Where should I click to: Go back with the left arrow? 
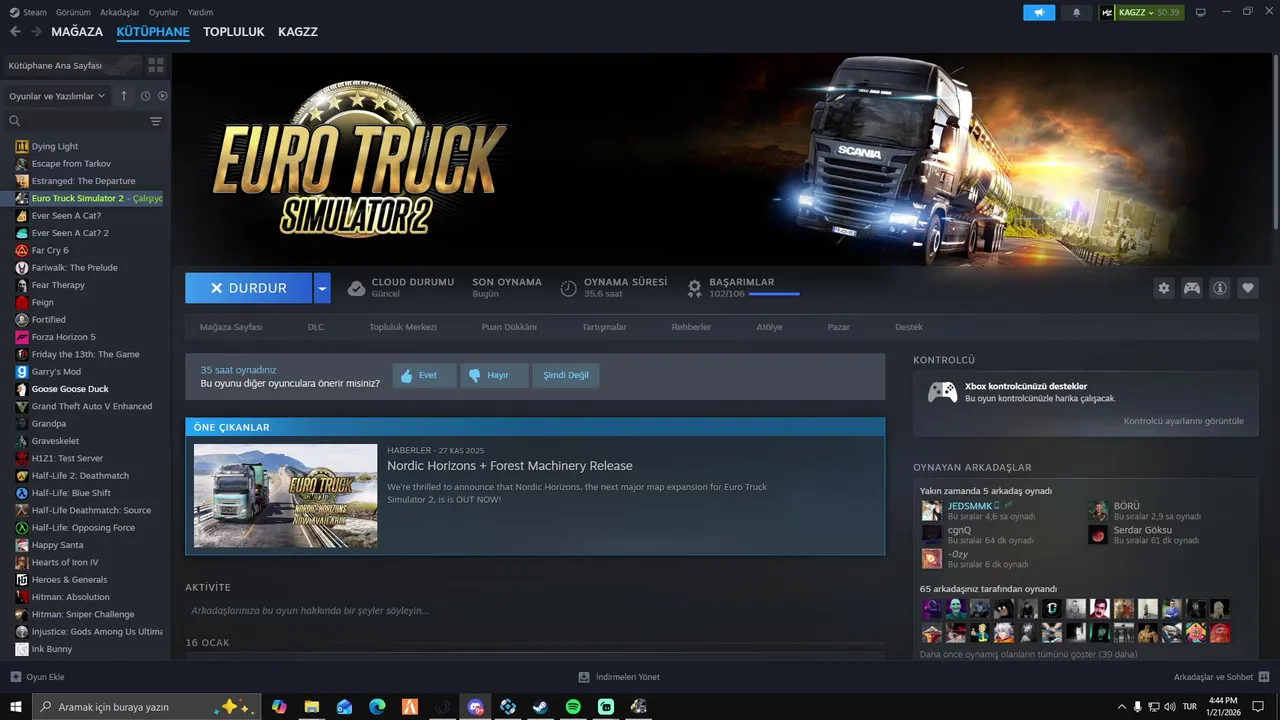click(x=15, y=32)
